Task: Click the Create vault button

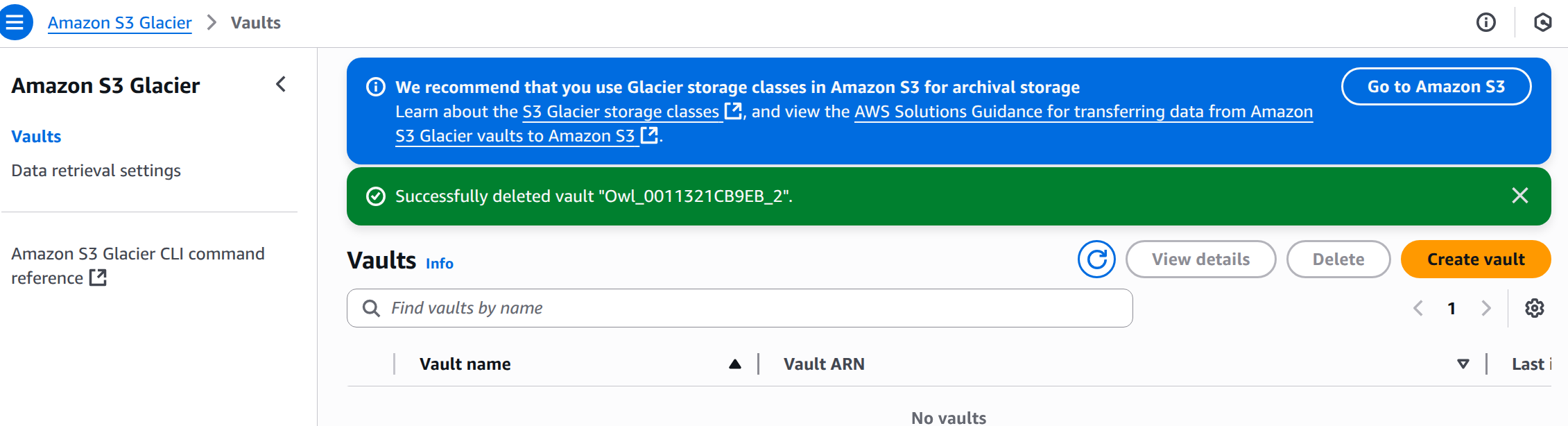Action: click(x=1475, y=259)
